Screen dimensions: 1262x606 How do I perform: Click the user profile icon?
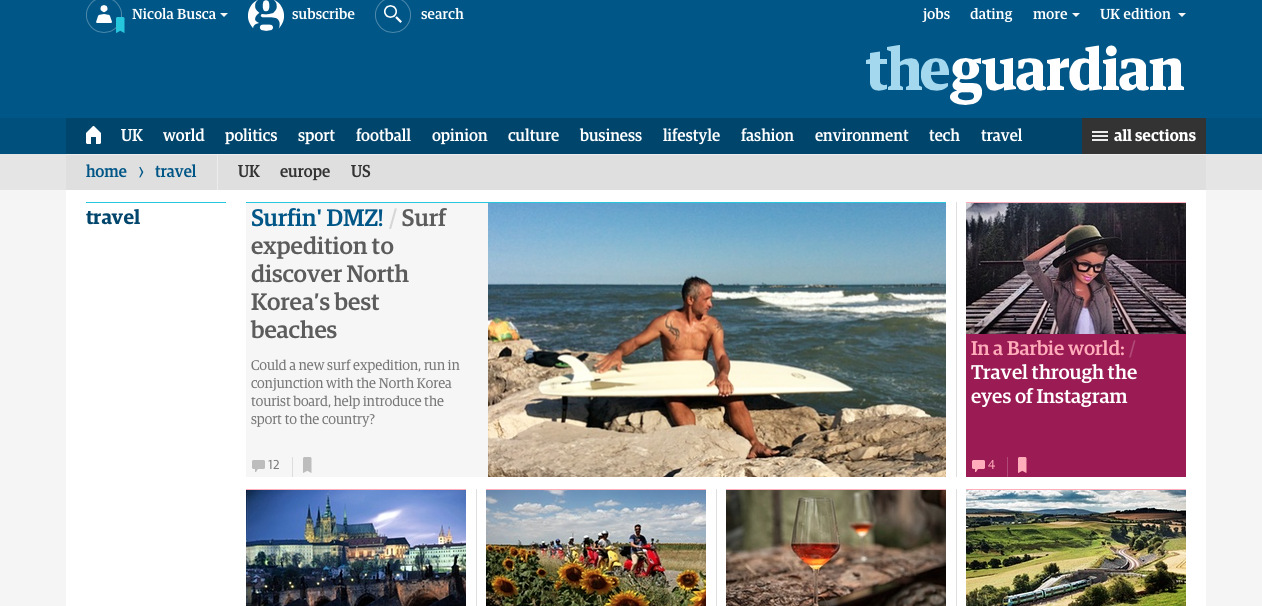point(105,15)
